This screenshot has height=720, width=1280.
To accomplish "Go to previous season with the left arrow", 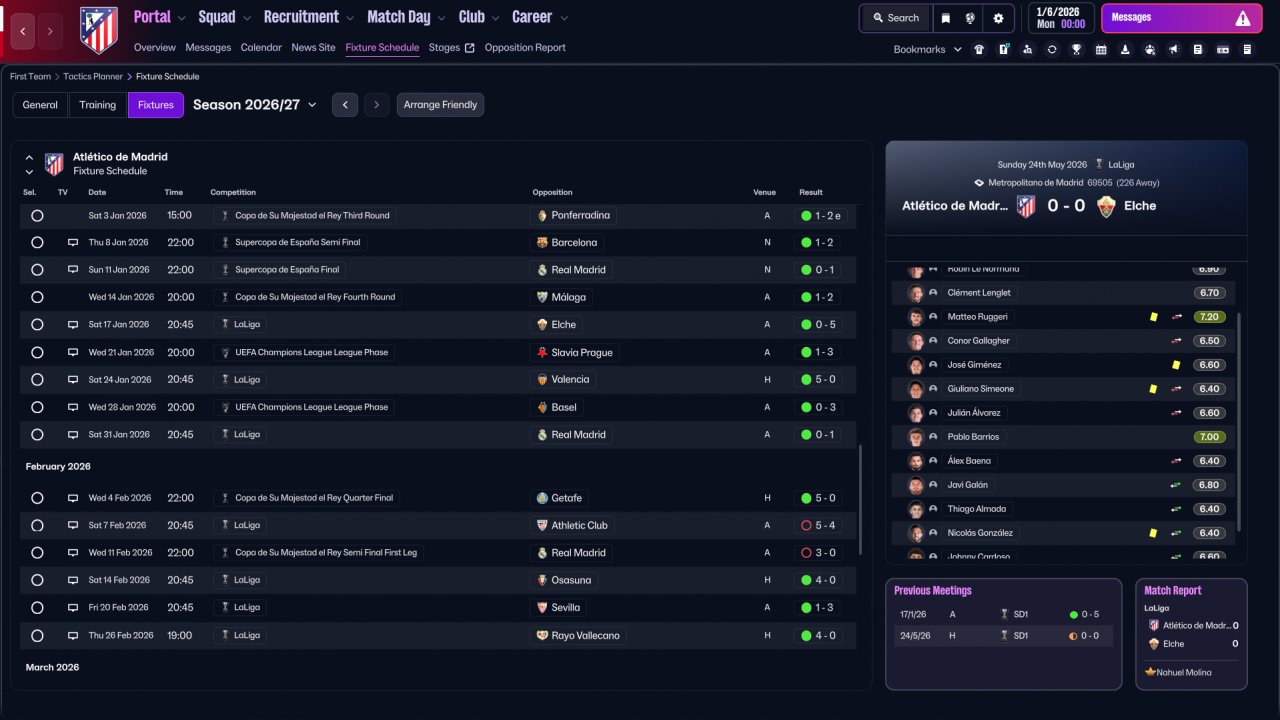I will (x=345, y=105).
